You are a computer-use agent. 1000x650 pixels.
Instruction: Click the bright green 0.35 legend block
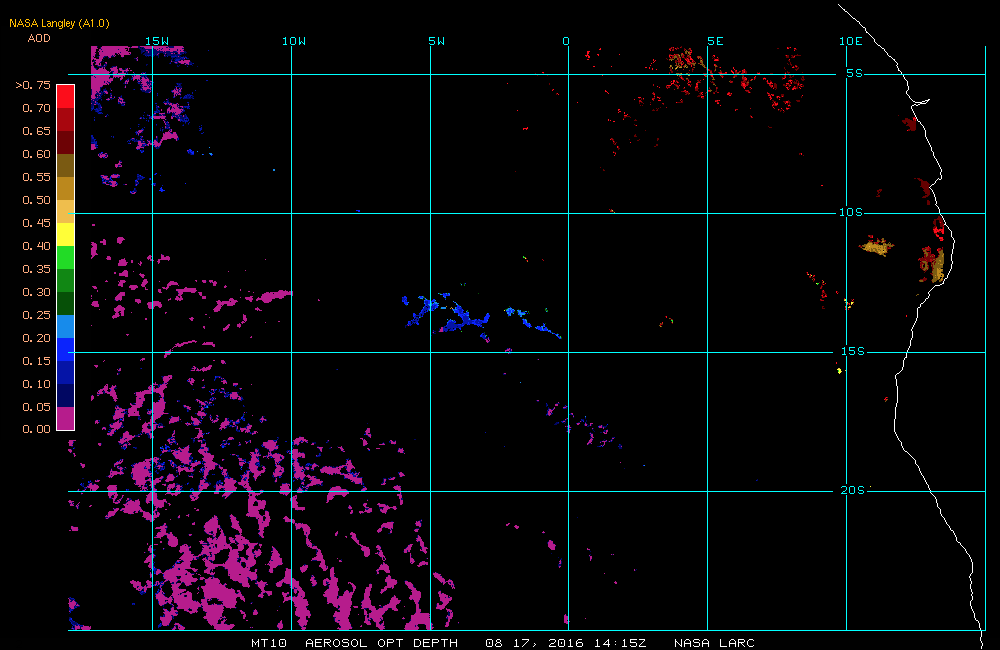[66, 257]
